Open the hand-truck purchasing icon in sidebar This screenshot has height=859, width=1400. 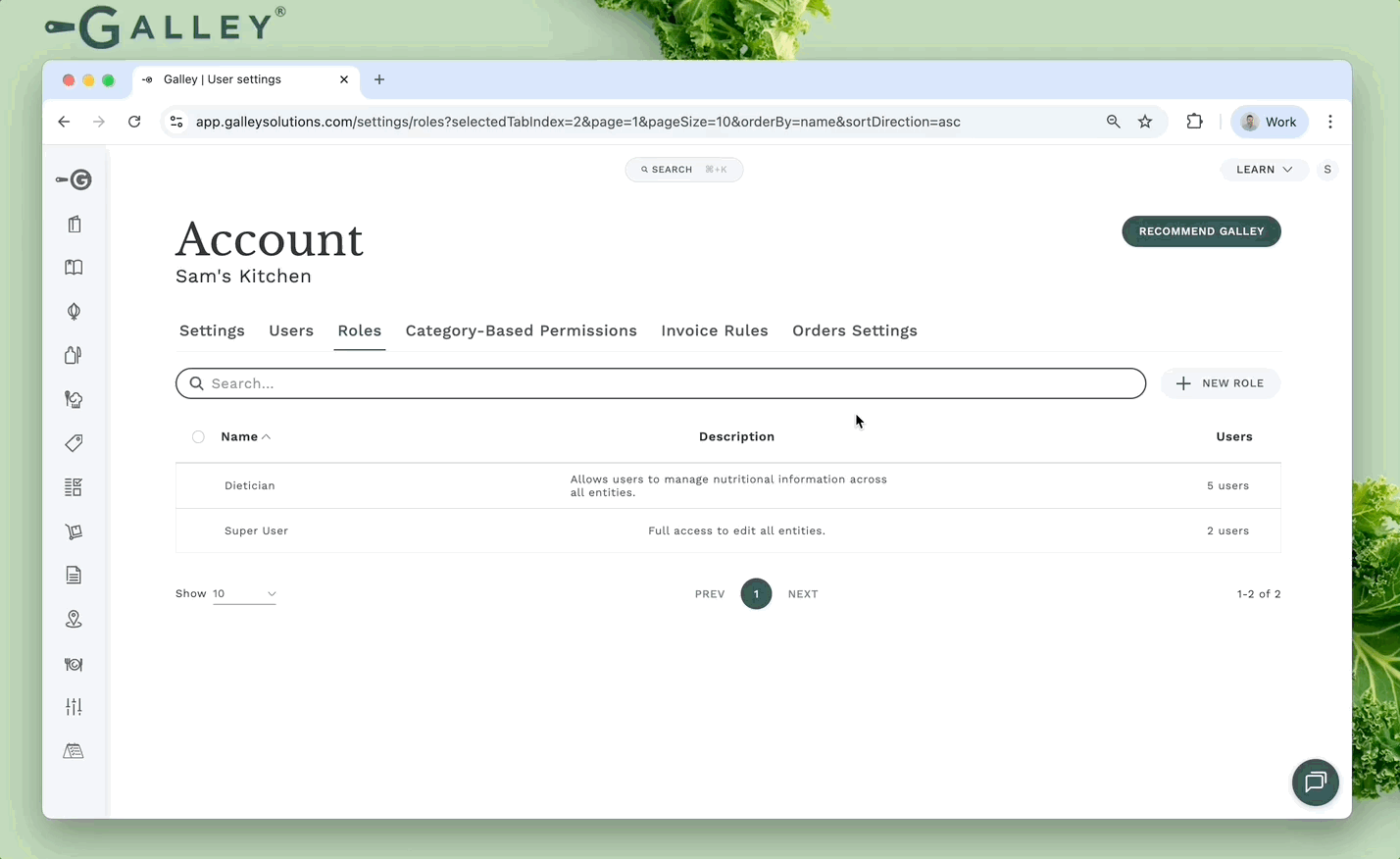coord(74,531)
